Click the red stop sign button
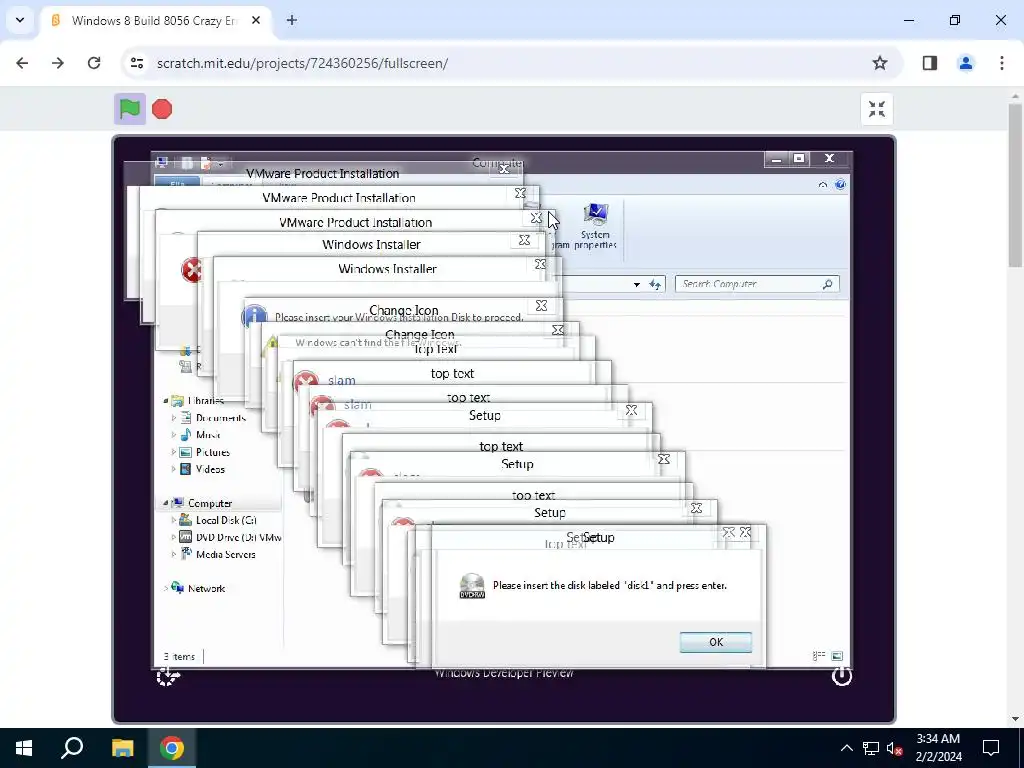1024x768 pixels. pyautogui.click(x=162, y=109)
